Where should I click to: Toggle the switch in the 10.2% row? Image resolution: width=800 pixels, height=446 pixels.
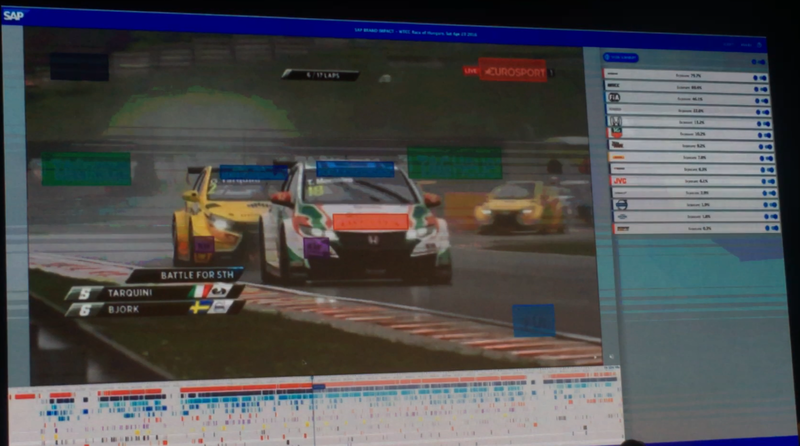pyautogui.click(x=767, y=135)
